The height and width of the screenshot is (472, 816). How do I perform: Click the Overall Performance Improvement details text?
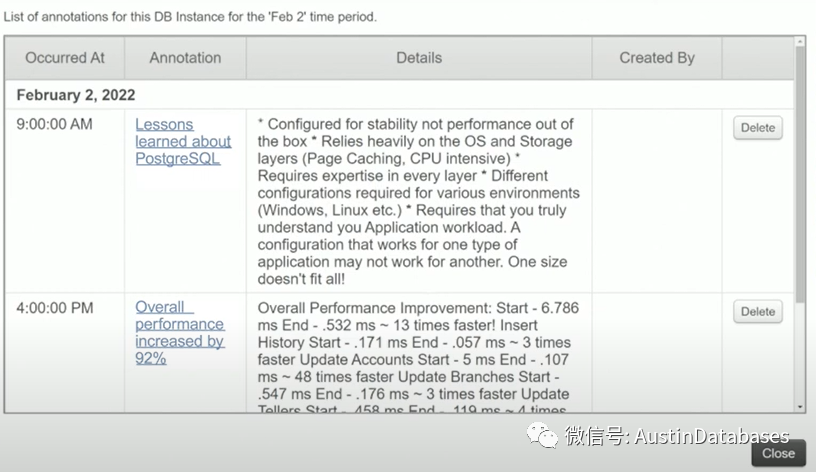[x=418, y=358]
